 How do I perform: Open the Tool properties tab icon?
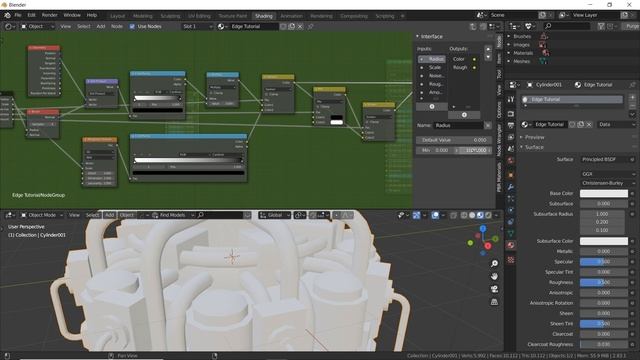(511, 99)
